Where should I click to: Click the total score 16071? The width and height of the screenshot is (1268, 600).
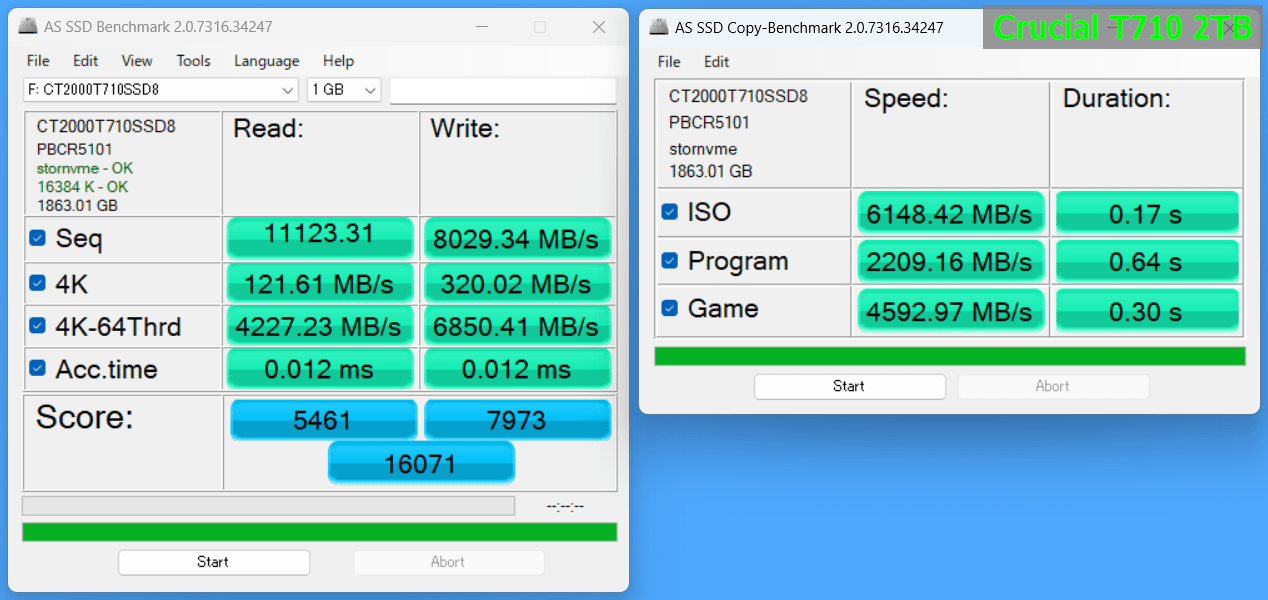click(421, 463)
